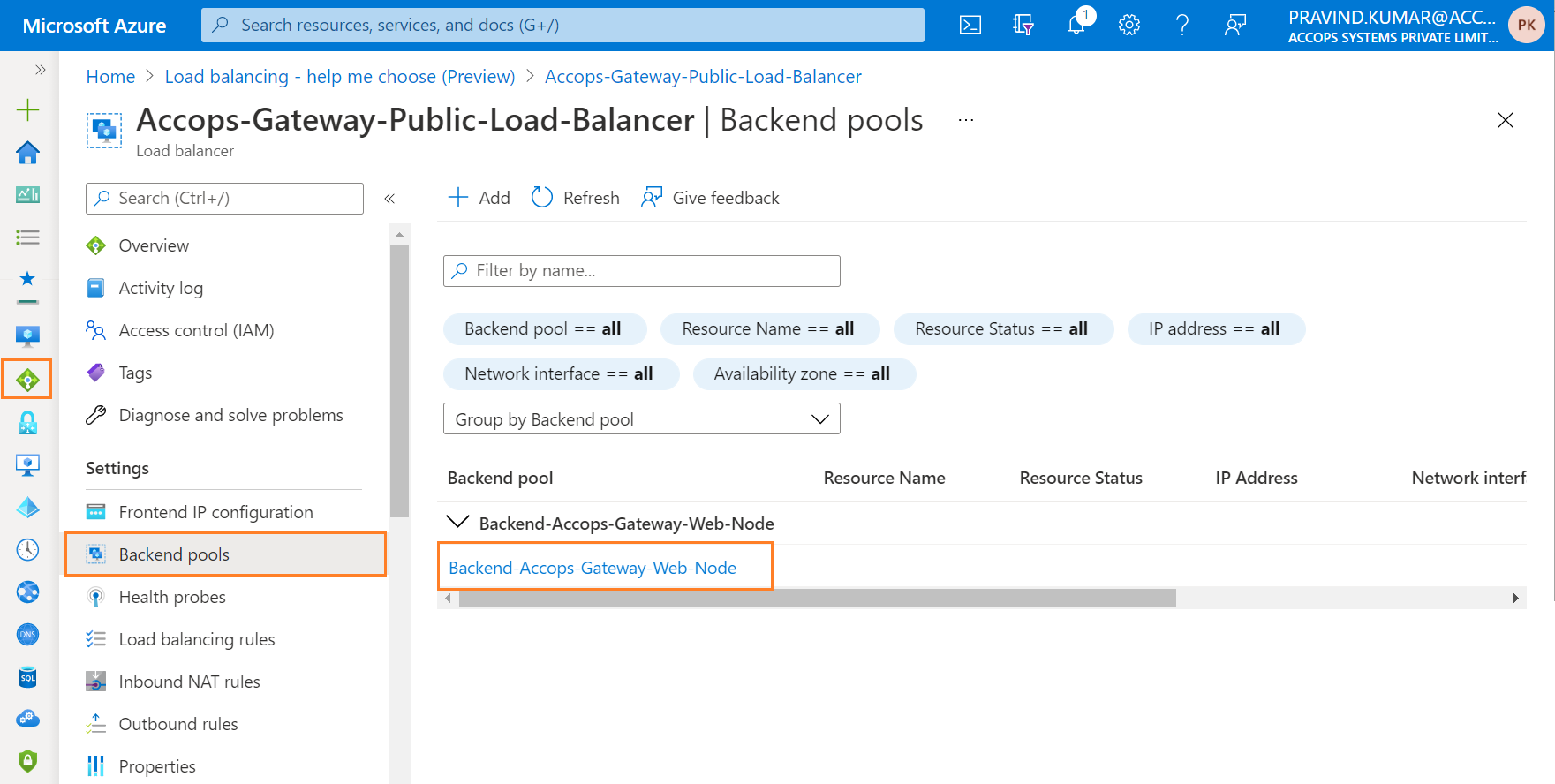Screen dimensions: 1555x784
Task: Open Dashboard icon in left sidebar
Action: coord(28,194)
